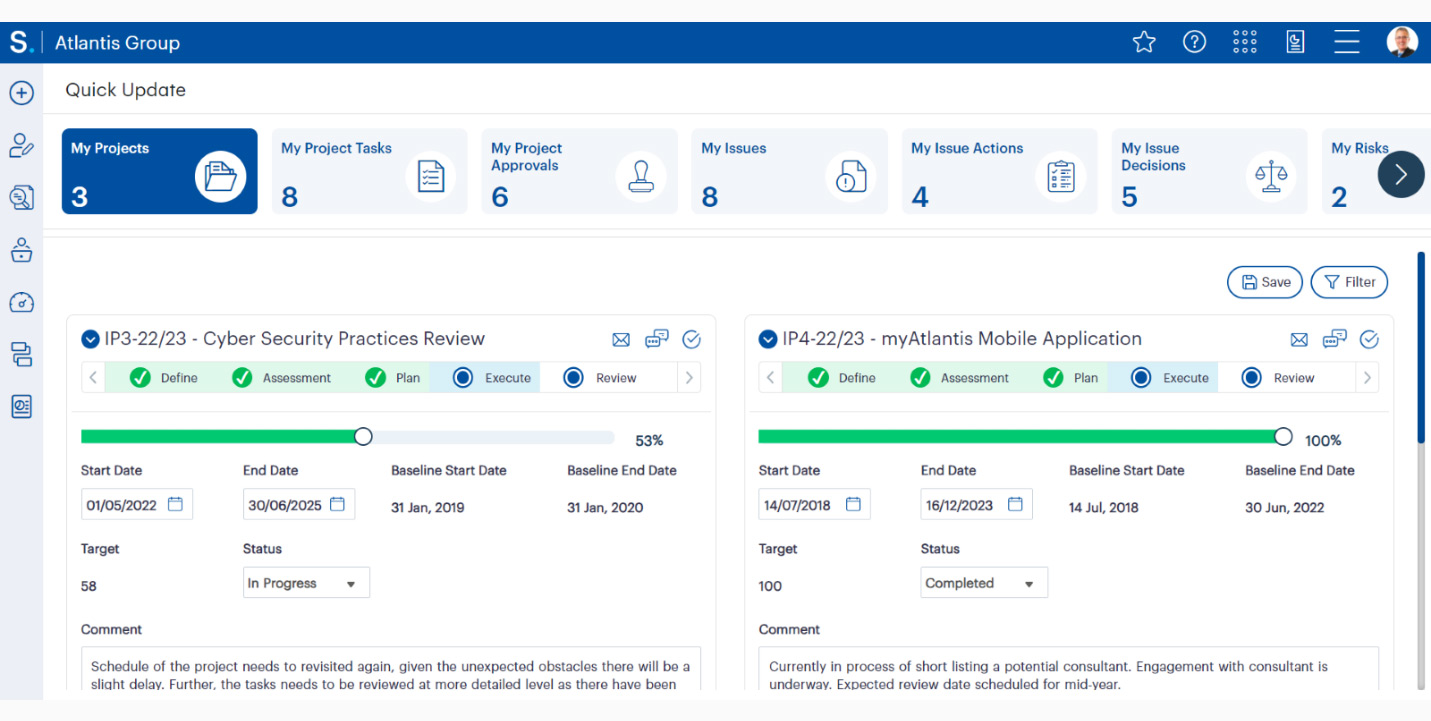Open the End Date calendar icon for Cyber Security
Screen dimensions: 1431x721
(x=337, y=504)
